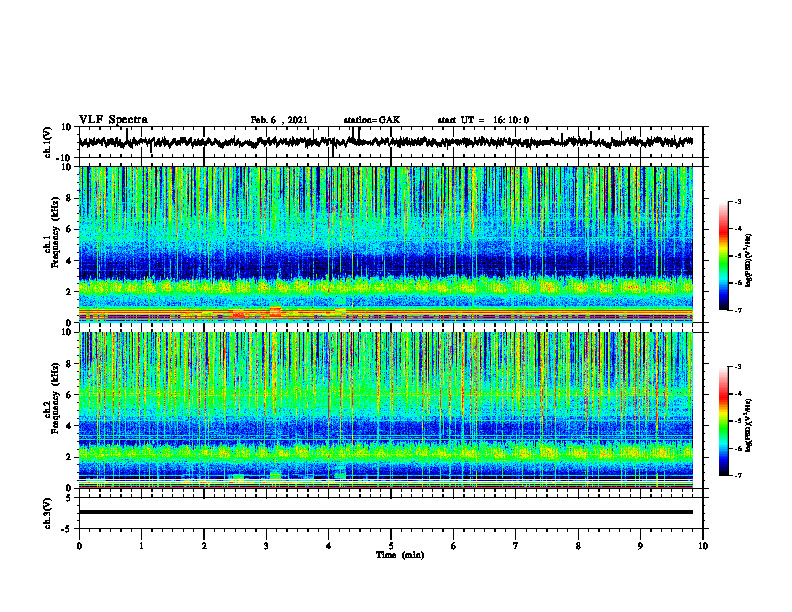This screenshot has height=612, width=792.
Task: Click time axis tick label "5" under "Time (min)"
Action: click(x=391, y=546)
